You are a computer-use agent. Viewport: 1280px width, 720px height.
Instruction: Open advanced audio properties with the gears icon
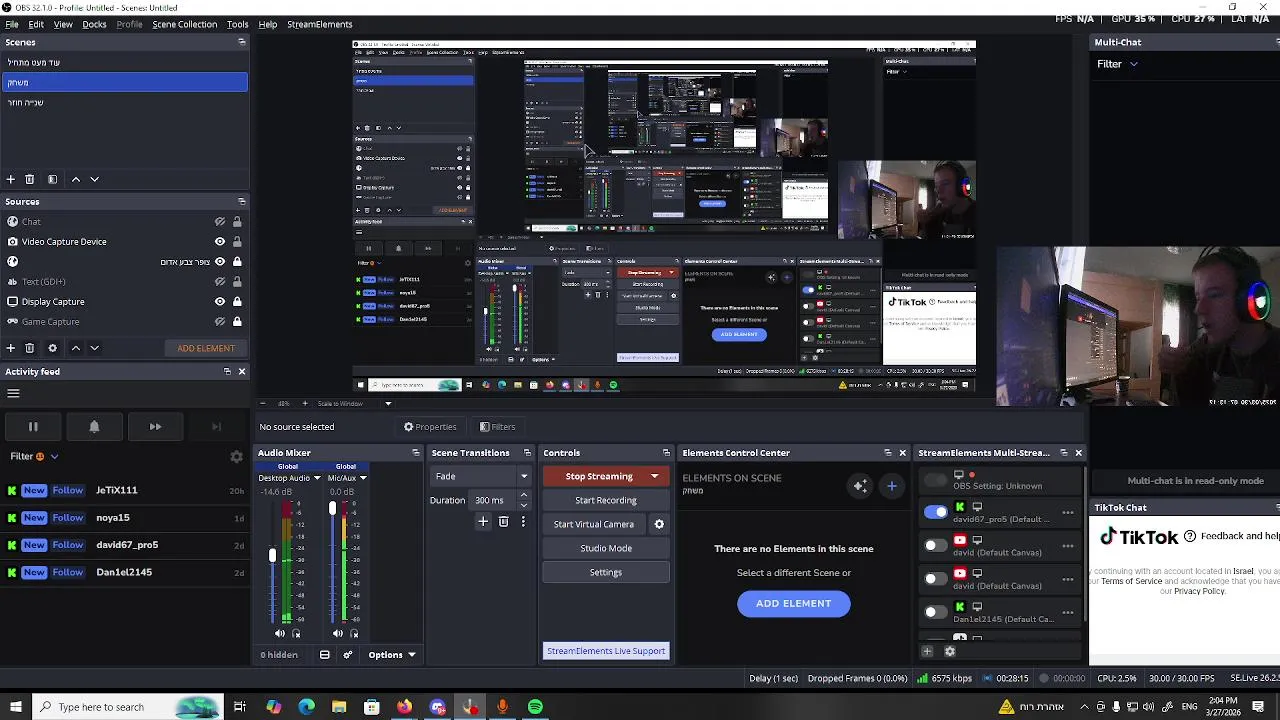click(x=348, y=655)
